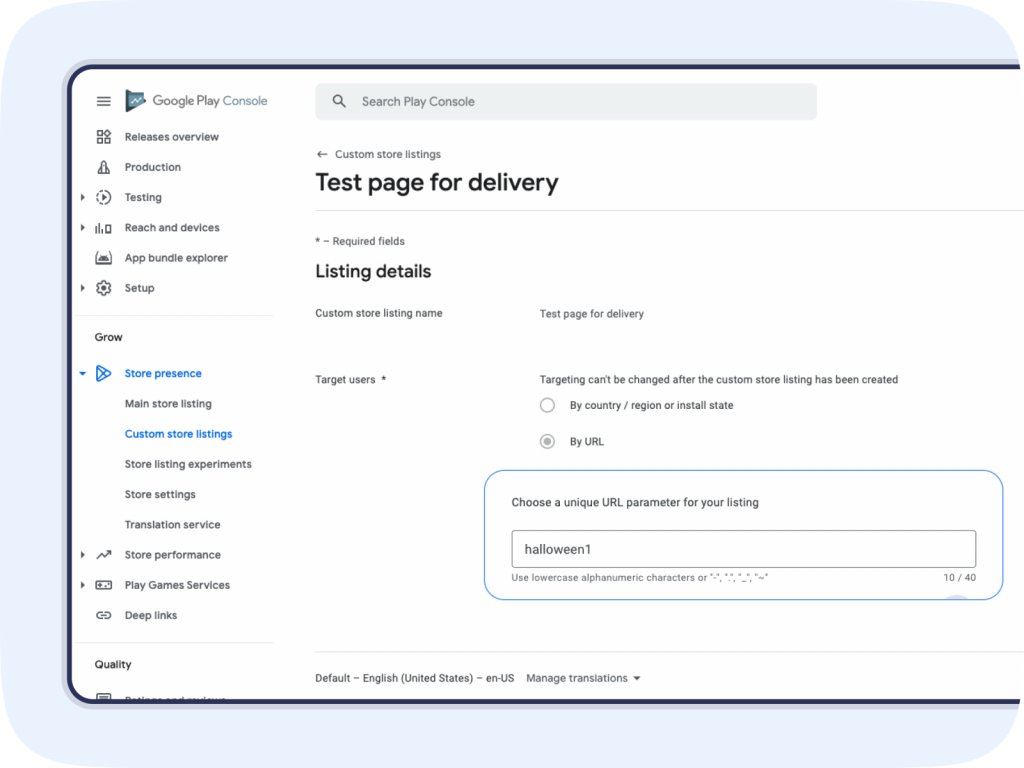
Task: Open the hamburger navigation menu
Action: point(103,101)
